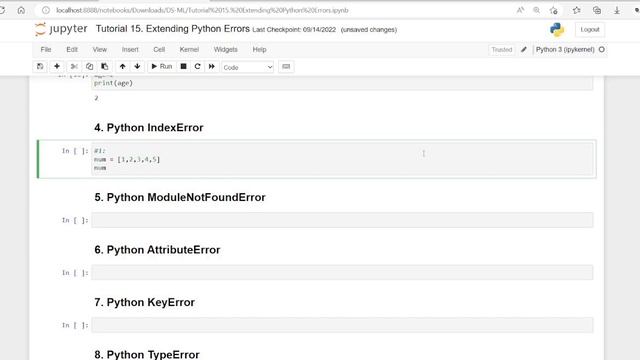Screen dimensions: 640x360
Task: Click heading 4. Python IndexError
Action: [x=149, y=128]
